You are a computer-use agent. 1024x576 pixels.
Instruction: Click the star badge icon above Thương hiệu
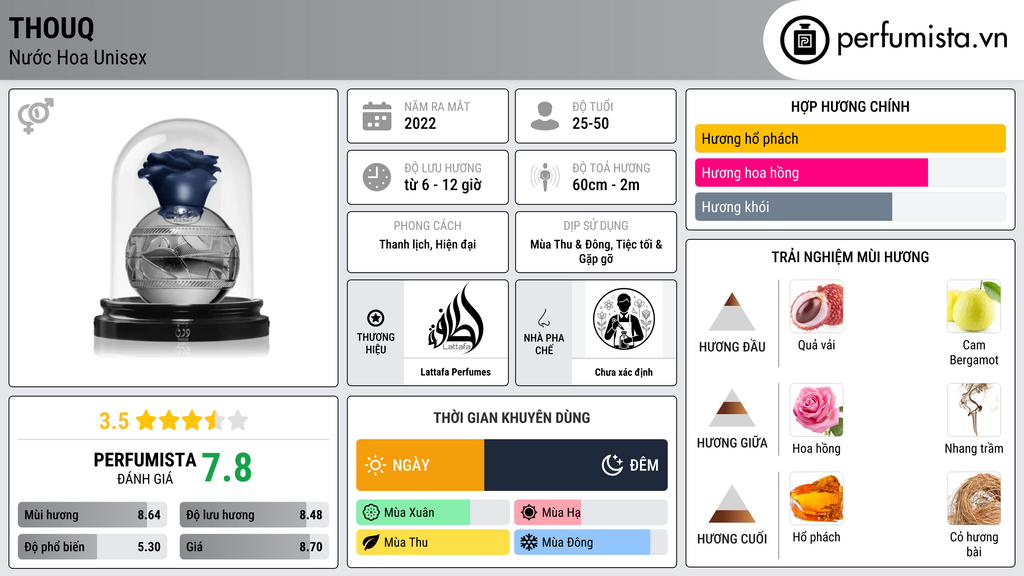pos(376,318)
